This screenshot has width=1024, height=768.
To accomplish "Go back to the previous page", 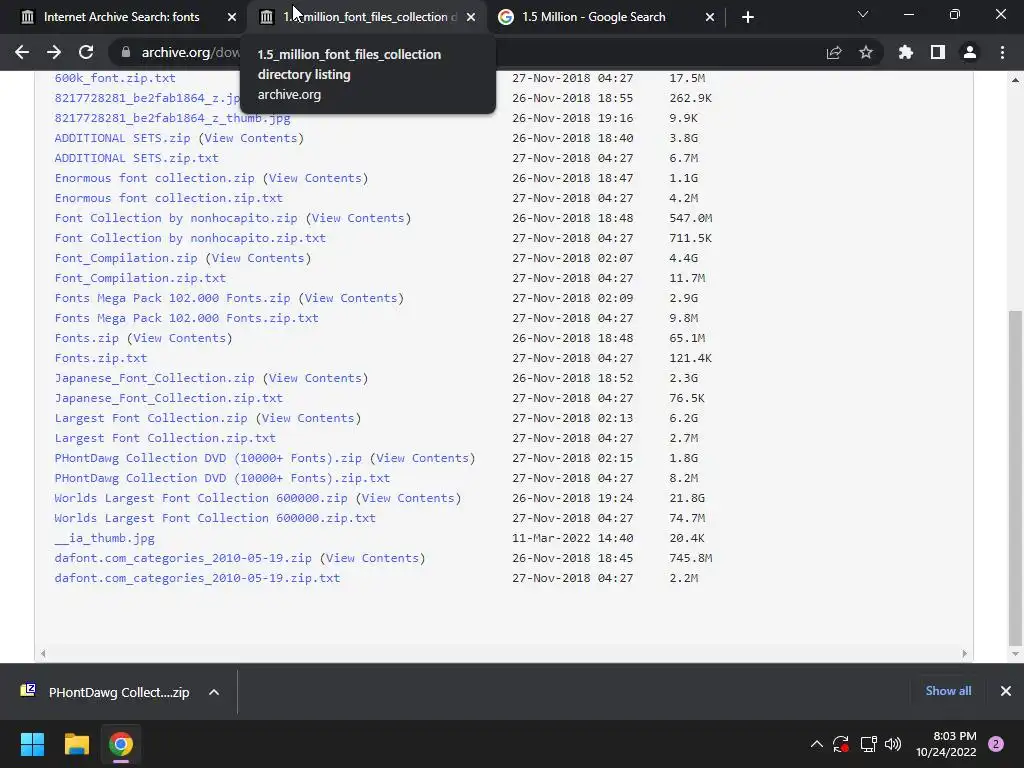I will point(22,52).
